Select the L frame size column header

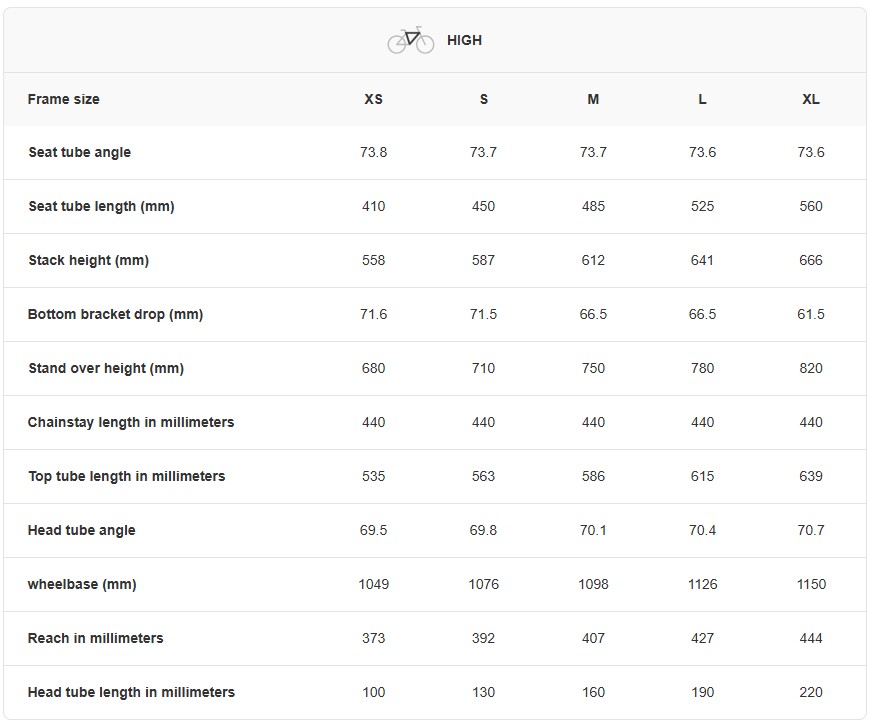pos(702,99)
